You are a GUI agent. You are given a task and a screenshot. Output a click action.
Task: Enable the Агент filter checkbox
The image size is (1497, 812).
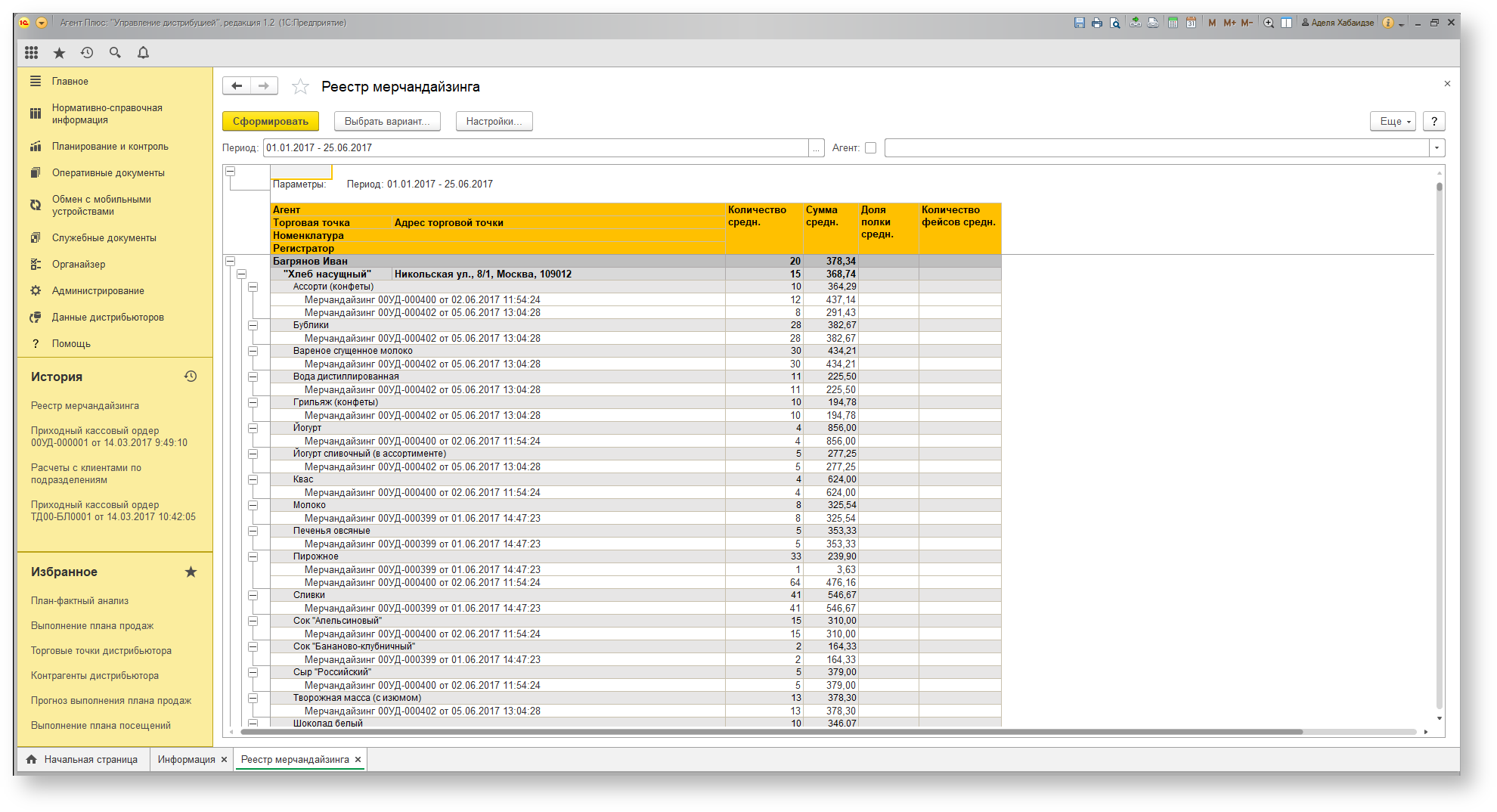pos(870,148)
